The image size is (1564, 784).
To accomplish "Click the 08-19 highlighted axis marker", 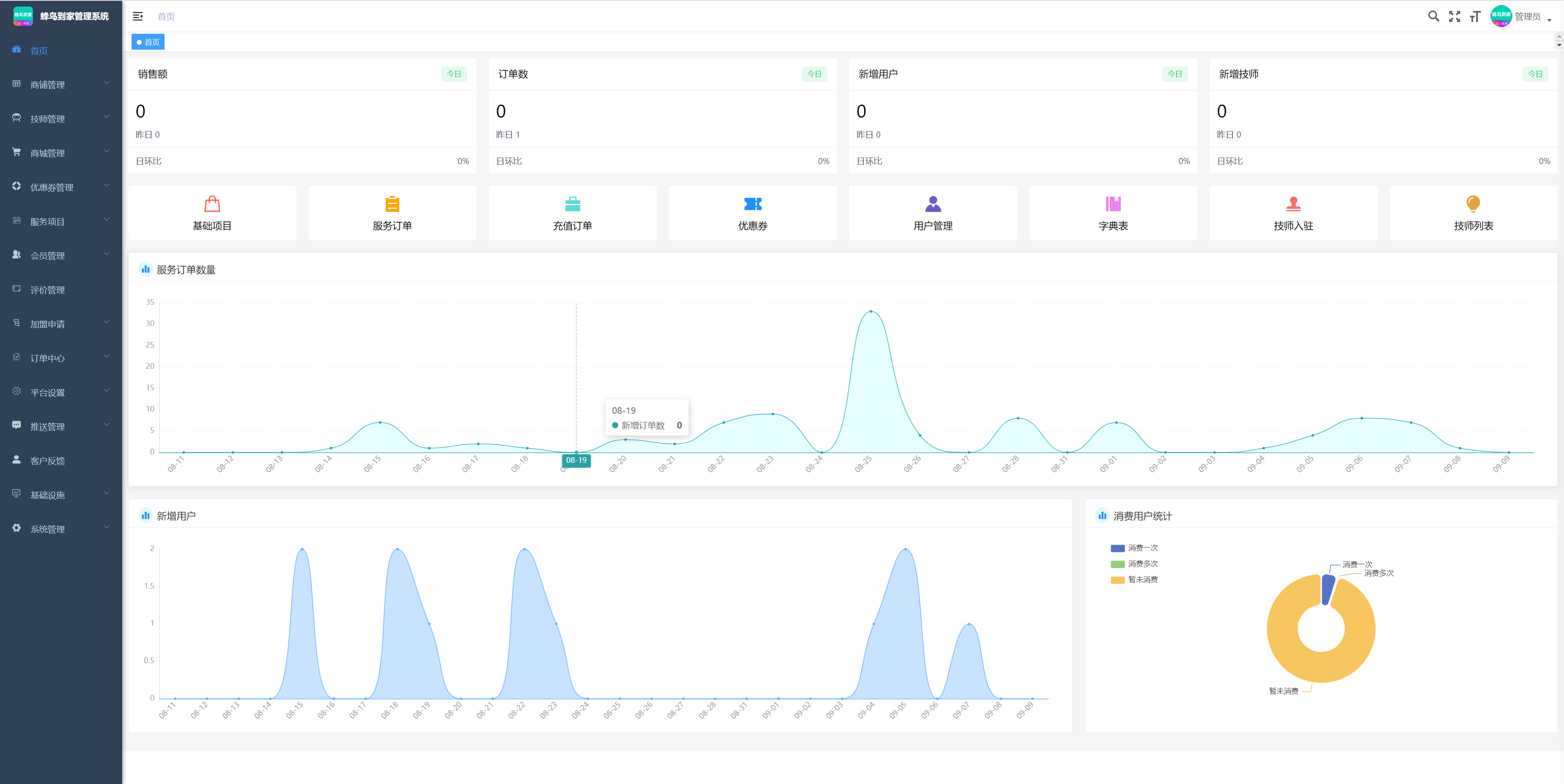I will click(x=576, y=460).
